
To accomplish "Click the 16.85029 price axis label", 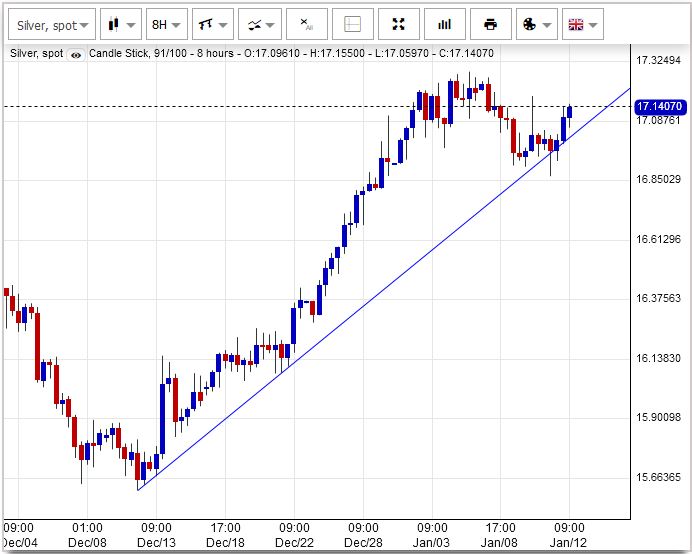I will [658, 179].
